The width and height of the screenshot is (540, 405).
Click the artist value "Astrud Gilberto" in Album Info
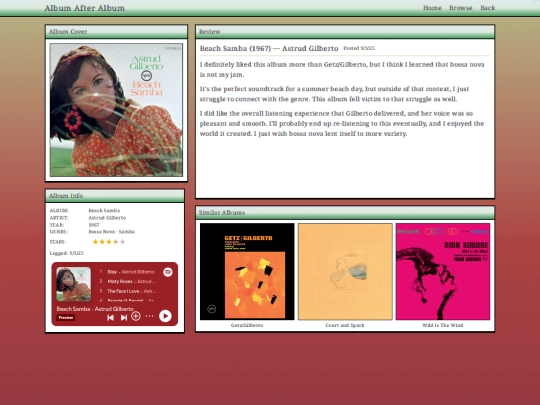click(107, 218)
